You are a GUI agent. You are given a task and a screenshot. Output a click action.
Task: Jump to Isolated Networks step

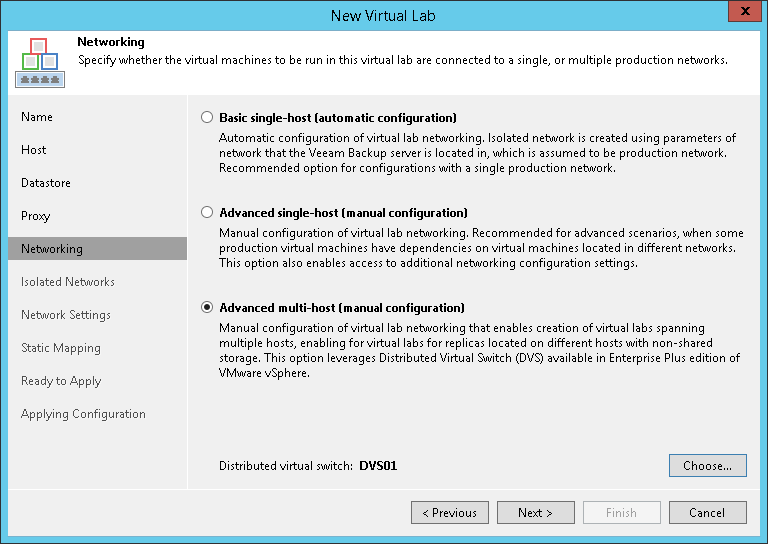[68, 282]
